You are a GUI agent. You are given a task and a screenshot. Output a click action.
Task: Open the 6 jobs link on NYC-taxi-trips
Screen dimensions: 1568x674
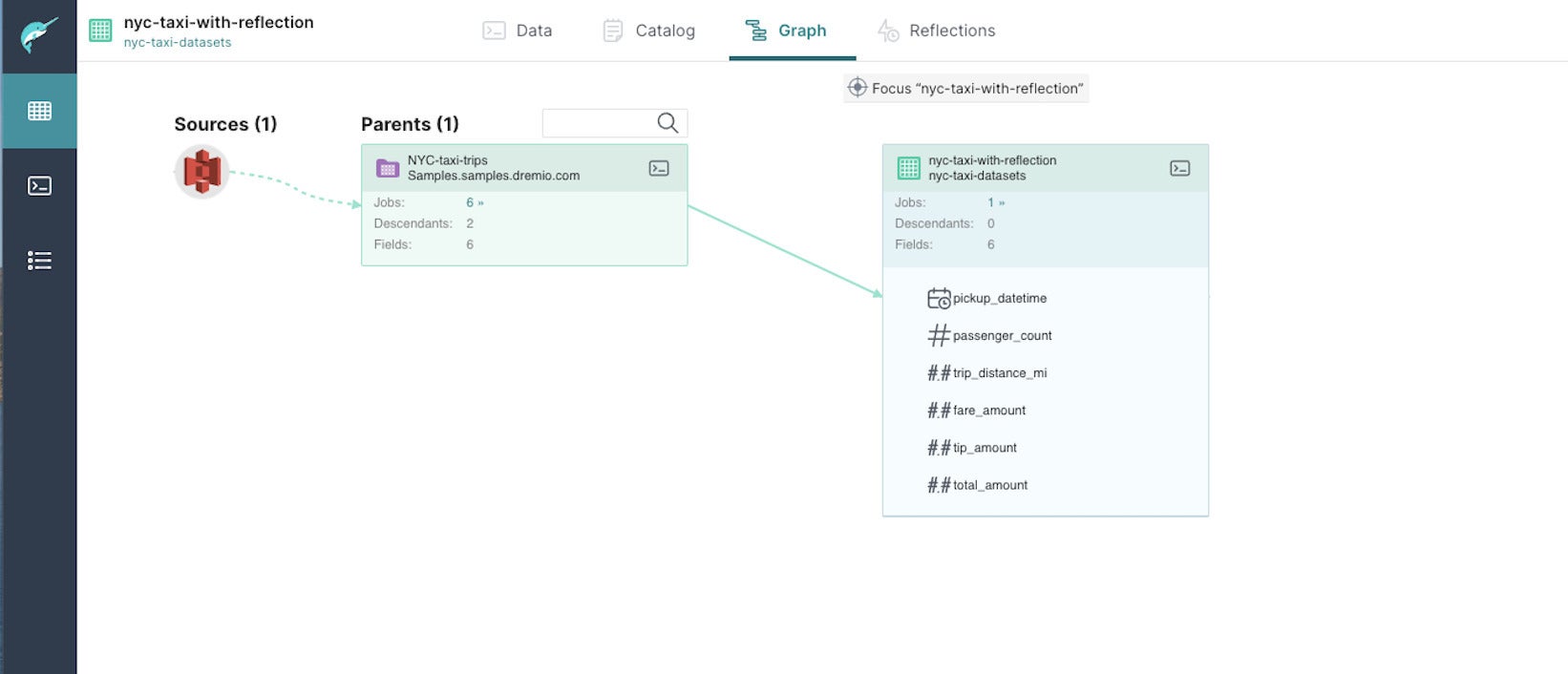475,202
